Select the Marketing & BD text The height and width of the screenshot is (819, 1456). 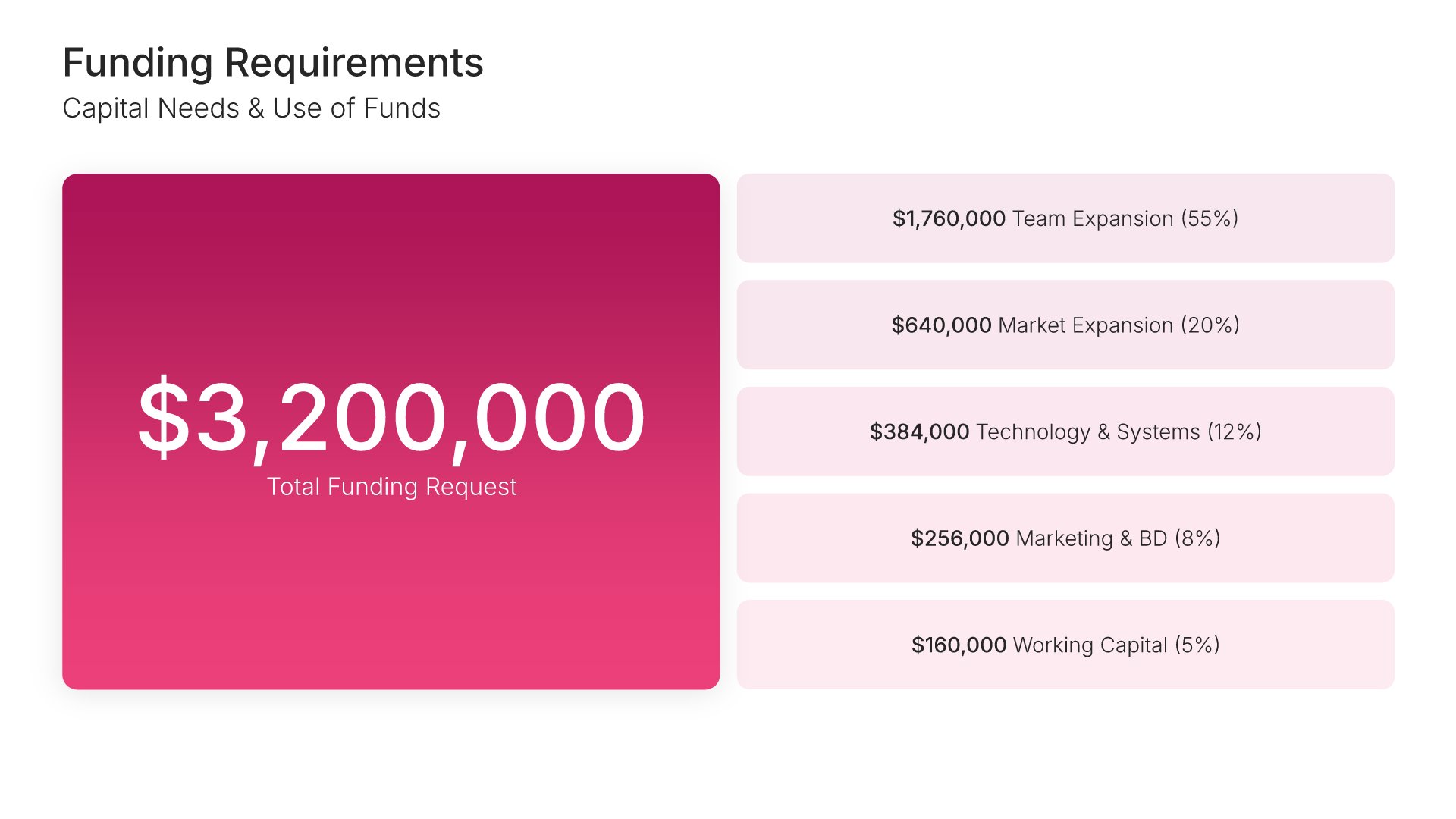(1091, 538)
